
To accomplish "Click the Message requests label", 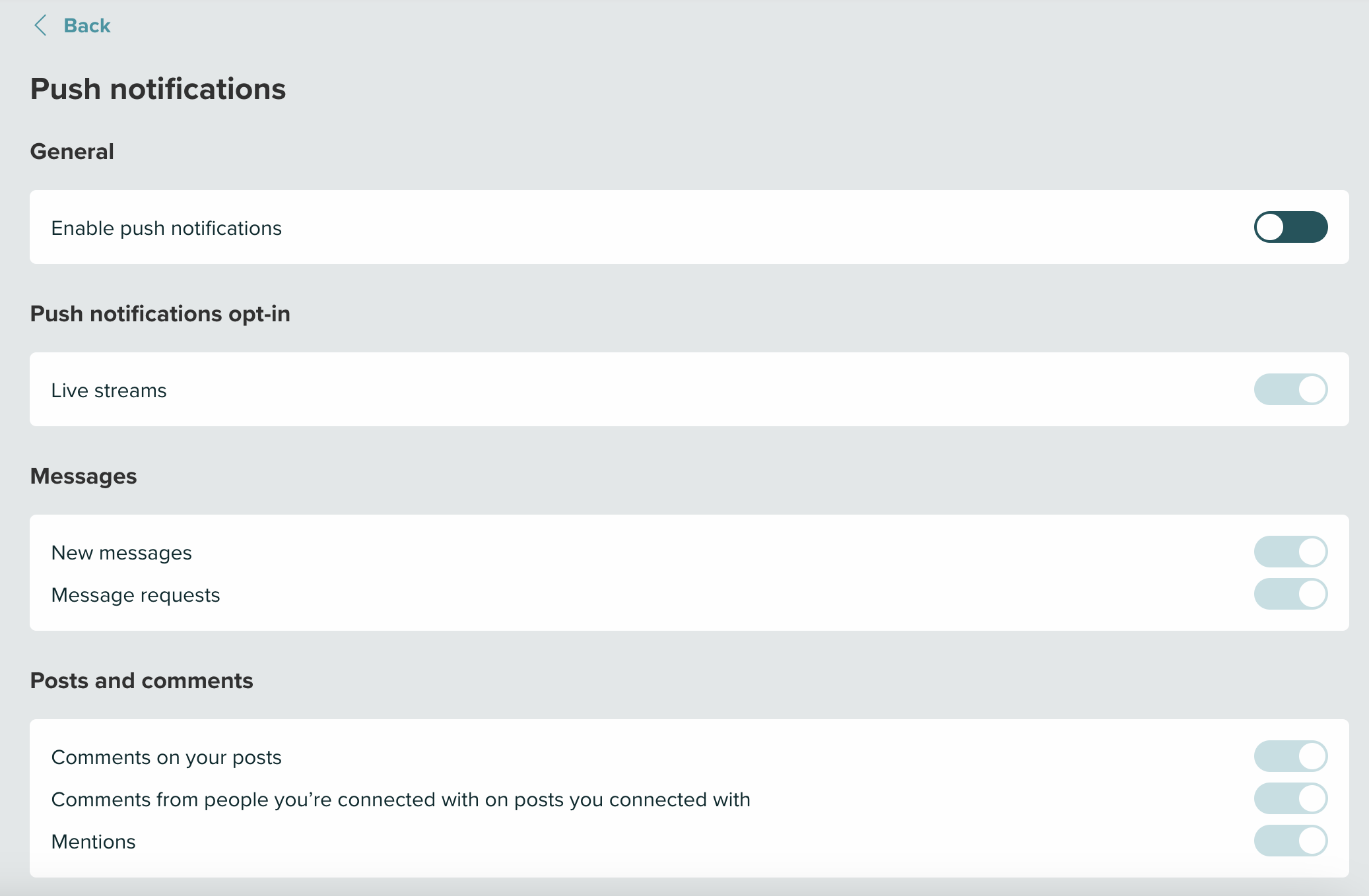I will 135,594.
